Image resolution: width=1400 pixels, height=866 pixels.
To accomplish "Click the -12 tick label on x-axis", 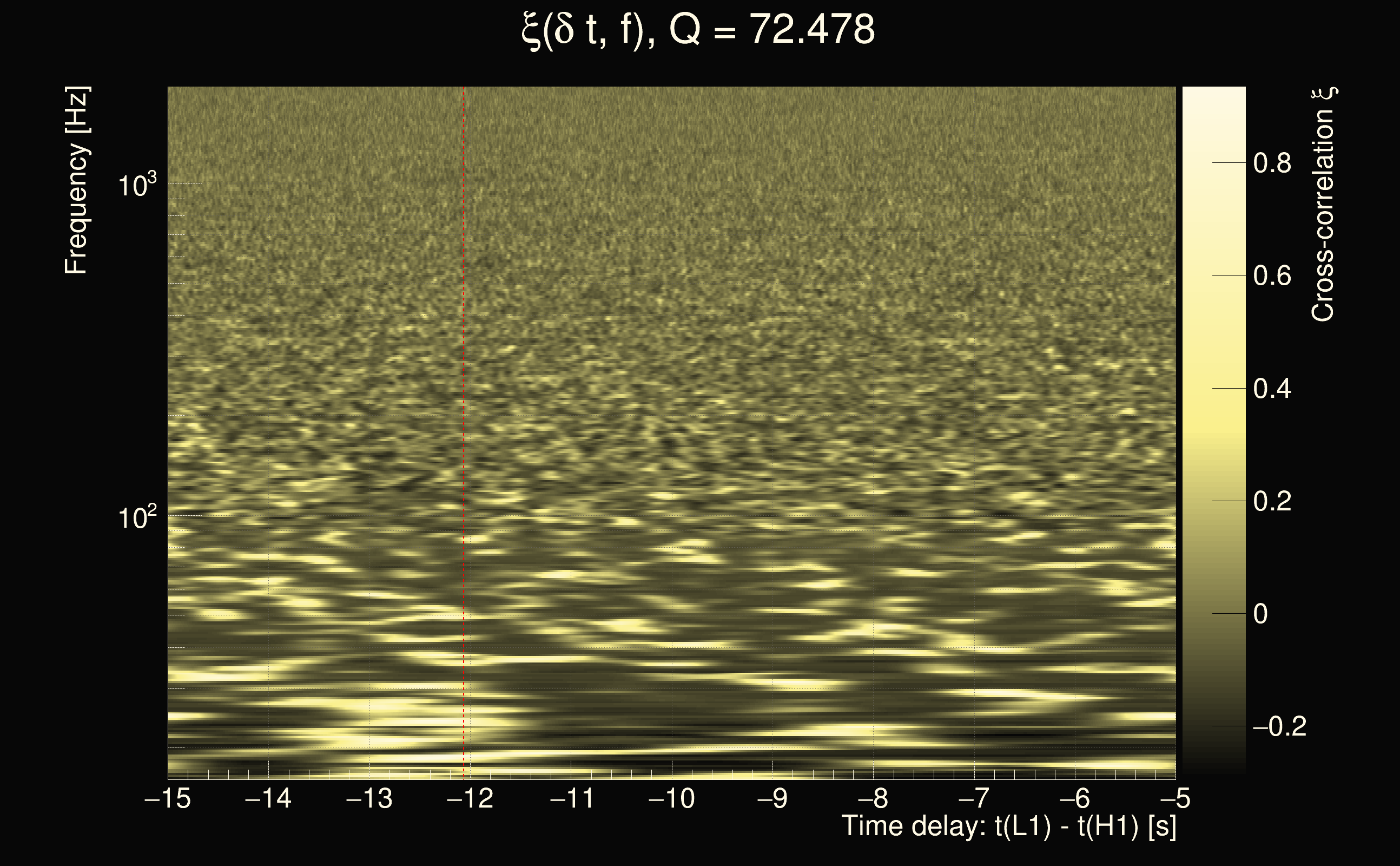I will (x=470, y=798).
